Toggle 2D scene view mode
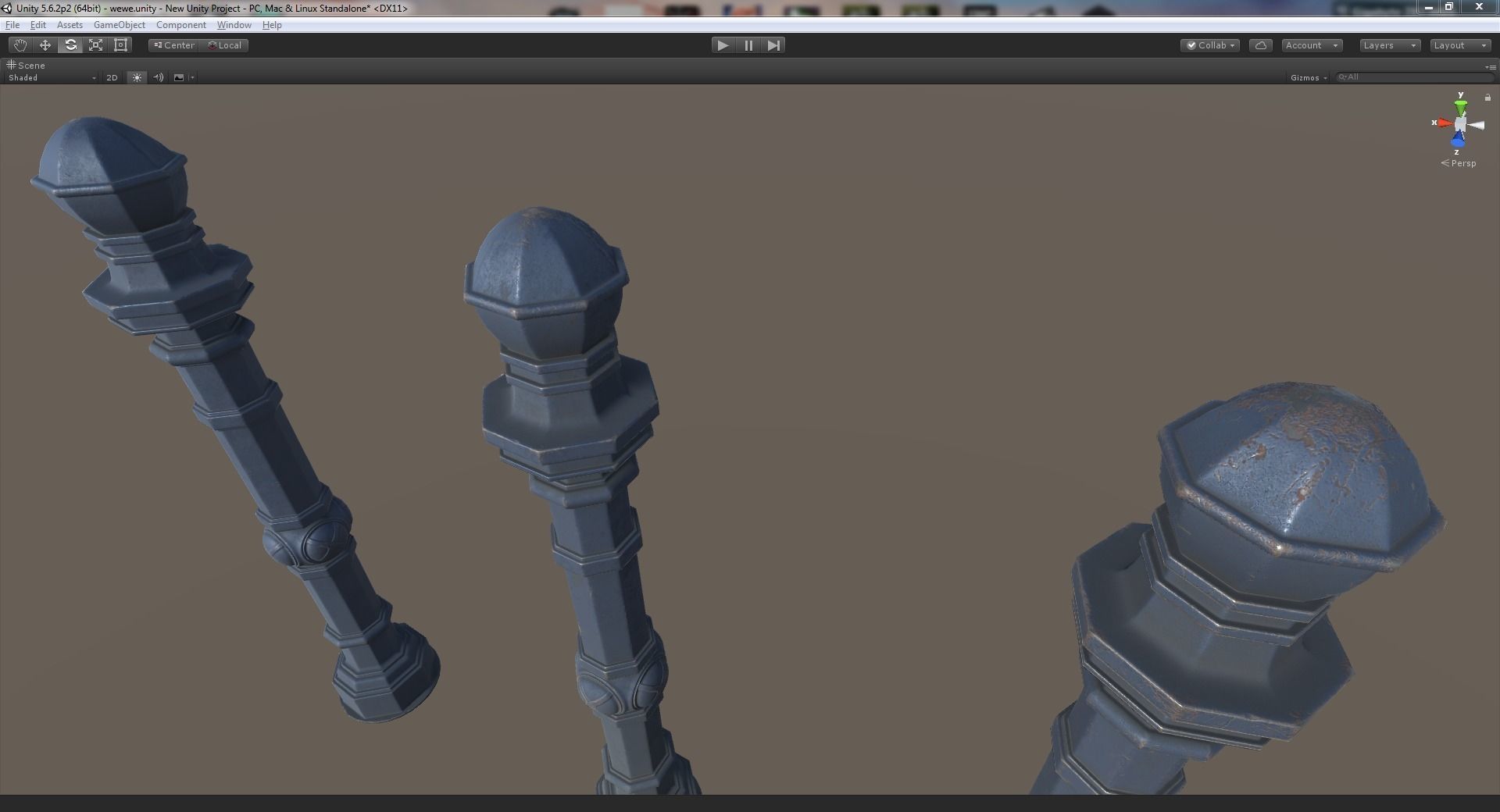Screen dimensions: 1500x812 point(112,77)
